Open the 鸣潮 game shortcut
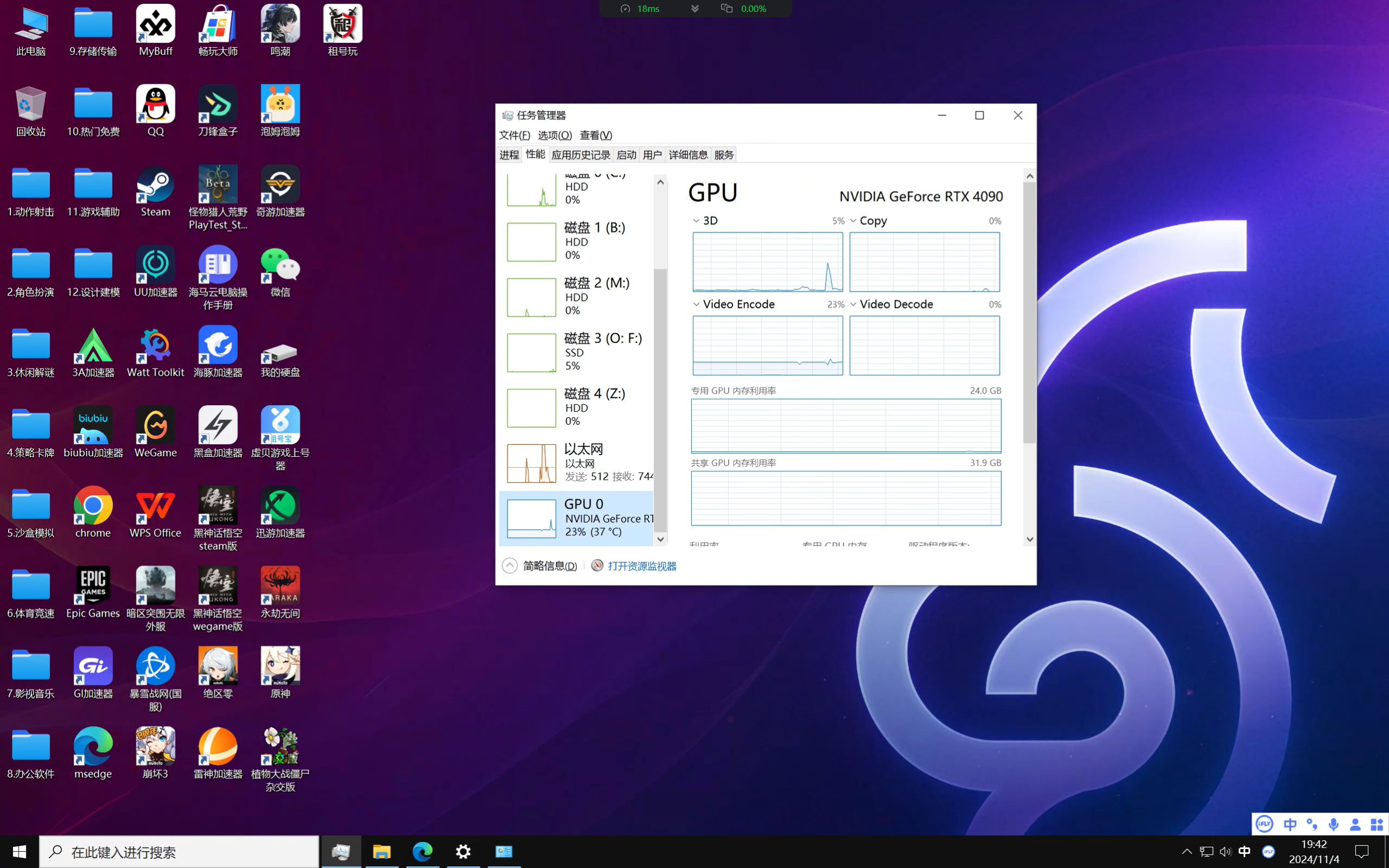Image resolution: width=1389 pixels, height=868 pixels. click(280, 30)
